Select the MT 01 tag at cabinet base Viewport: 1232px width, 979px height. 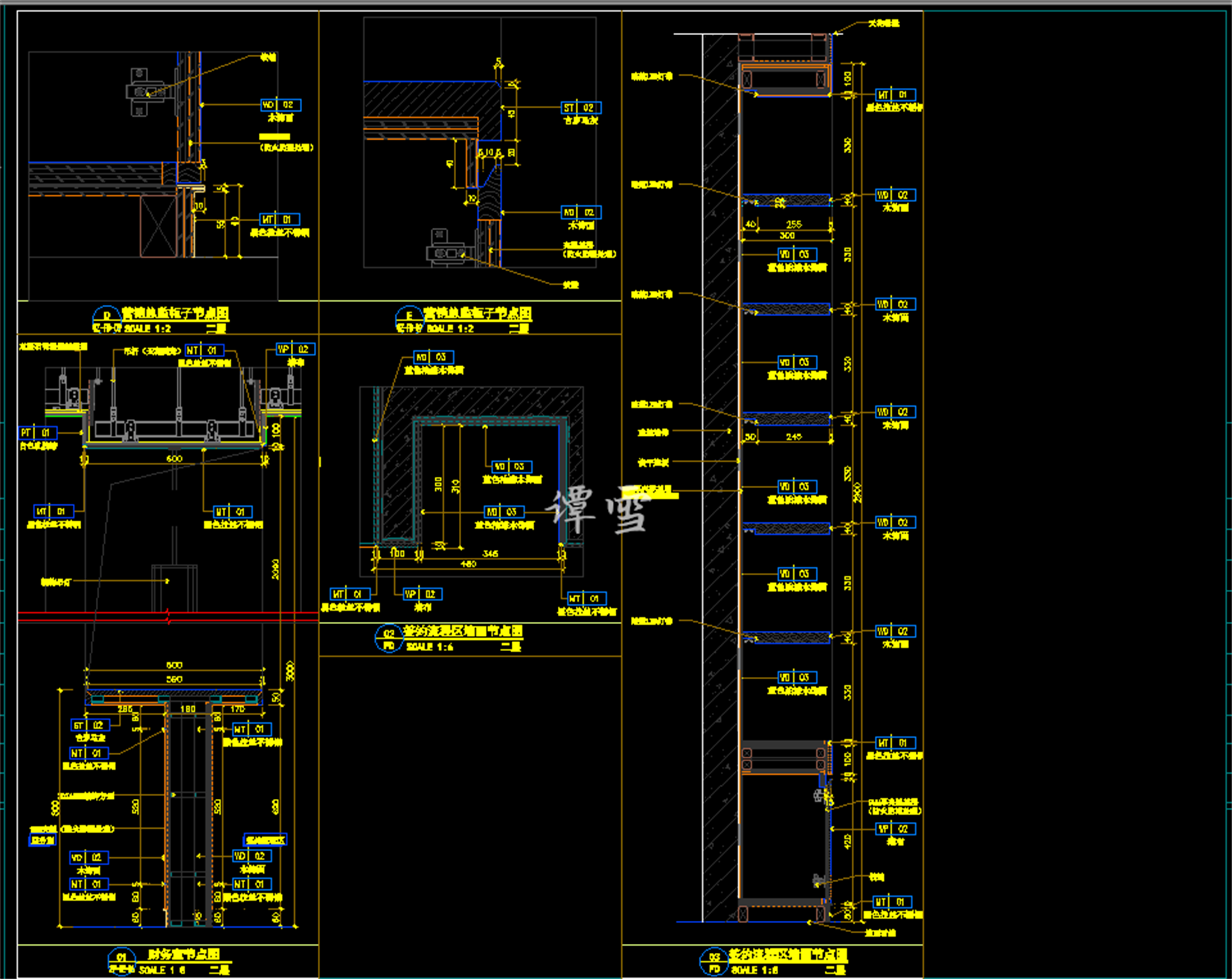(x=892, y=903)
